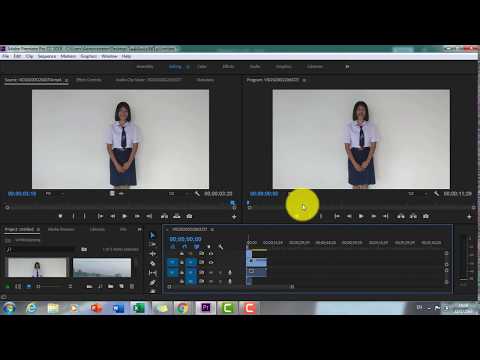The height and width of the screenshot is (360, 480).
Task: Switch Project panel to icon view
Action: coord(29,286)
